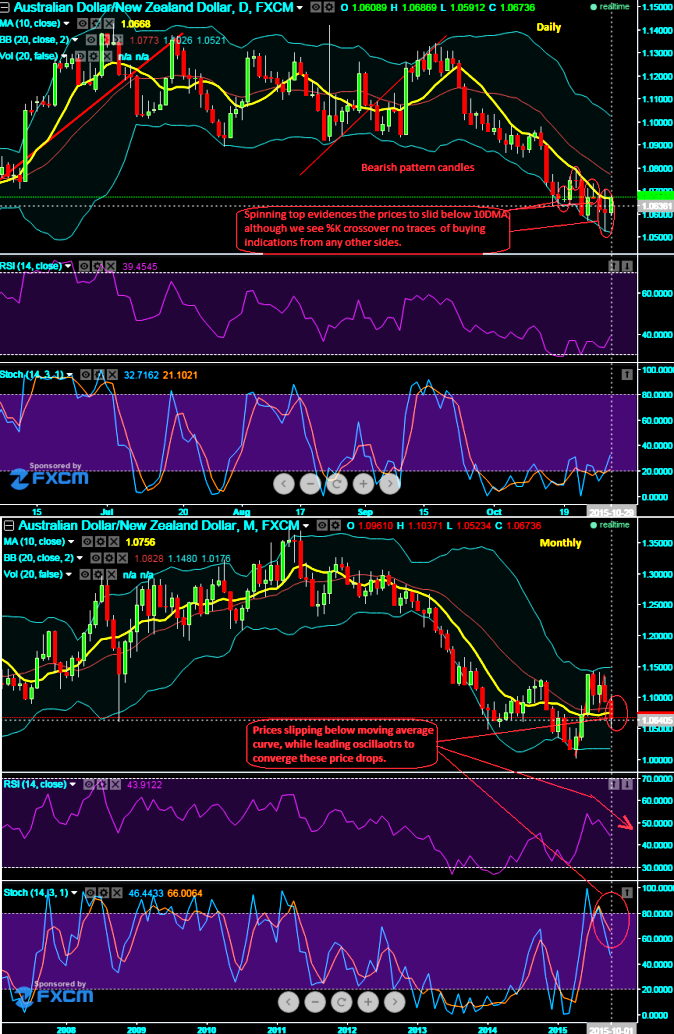Remove Stoch (14, 3, 1) from Monthly chart
The width and height of the screenshot is (674, 1034).
click(x=117, y=893)
